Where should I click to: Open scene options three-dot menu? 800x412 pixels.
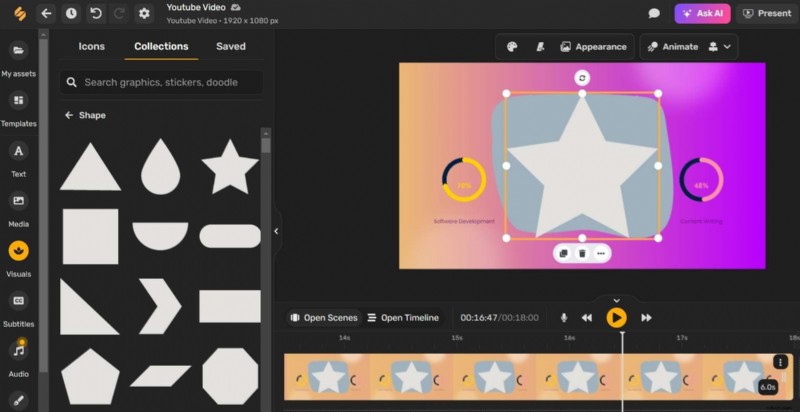click(x=780, y=362)
